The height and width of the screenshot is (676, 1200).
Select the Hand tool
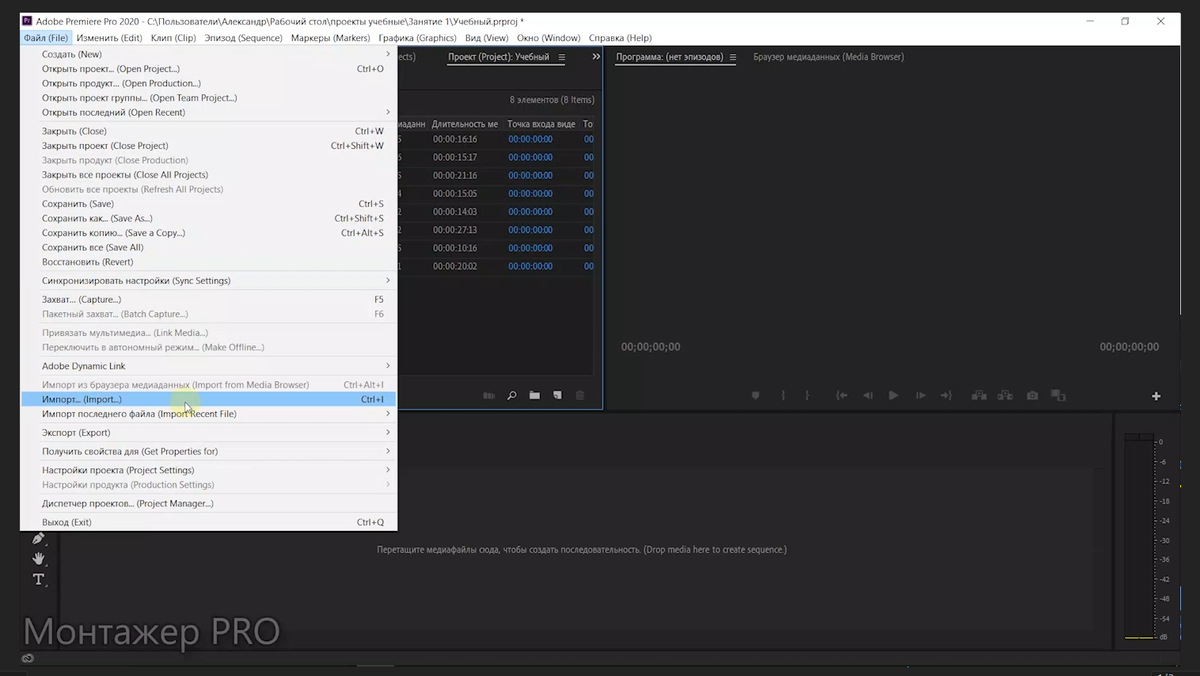click(x=39, y=558)
